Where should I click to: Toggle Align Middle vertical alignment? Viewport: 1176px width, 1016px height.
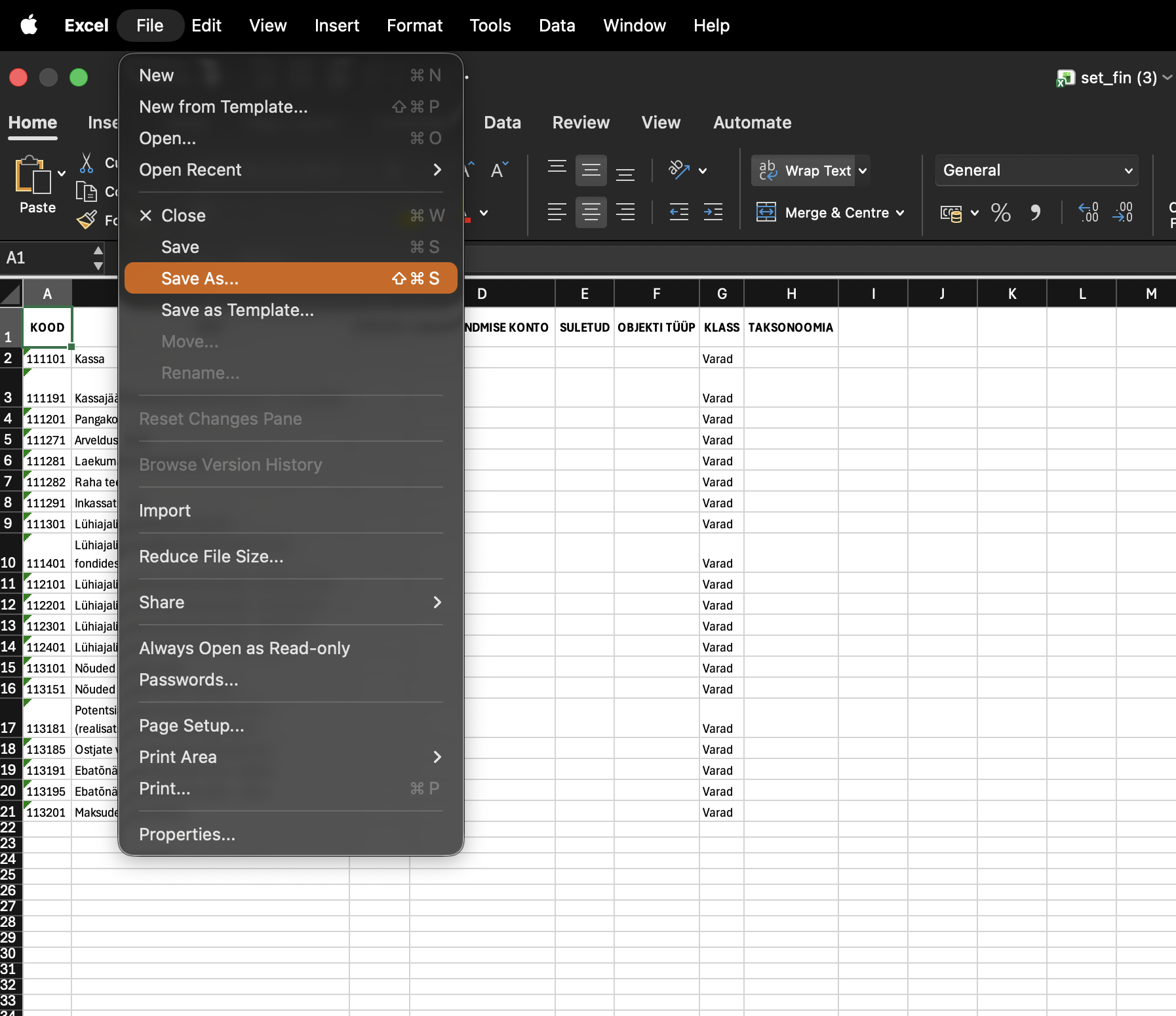591,170
